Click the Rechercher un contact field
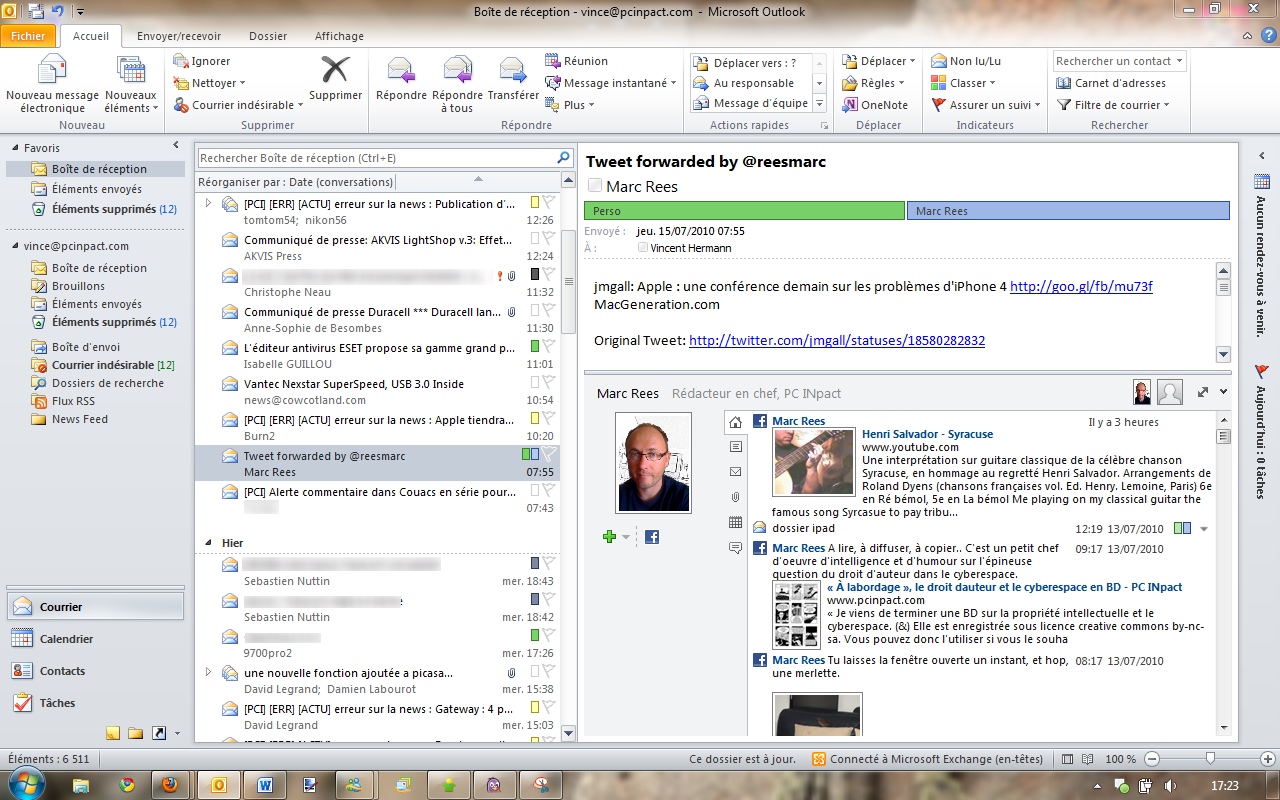The width and height of the screenshot is (1280, 800). tap(1119, 61)
